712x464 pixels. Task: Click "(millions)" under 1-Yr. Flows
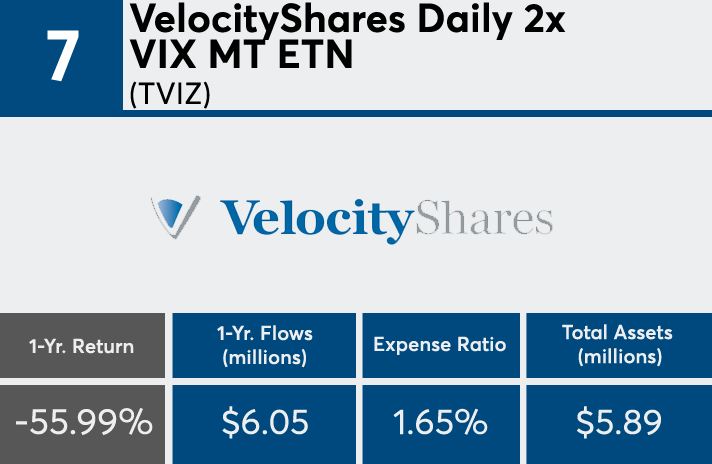point(264,357)
